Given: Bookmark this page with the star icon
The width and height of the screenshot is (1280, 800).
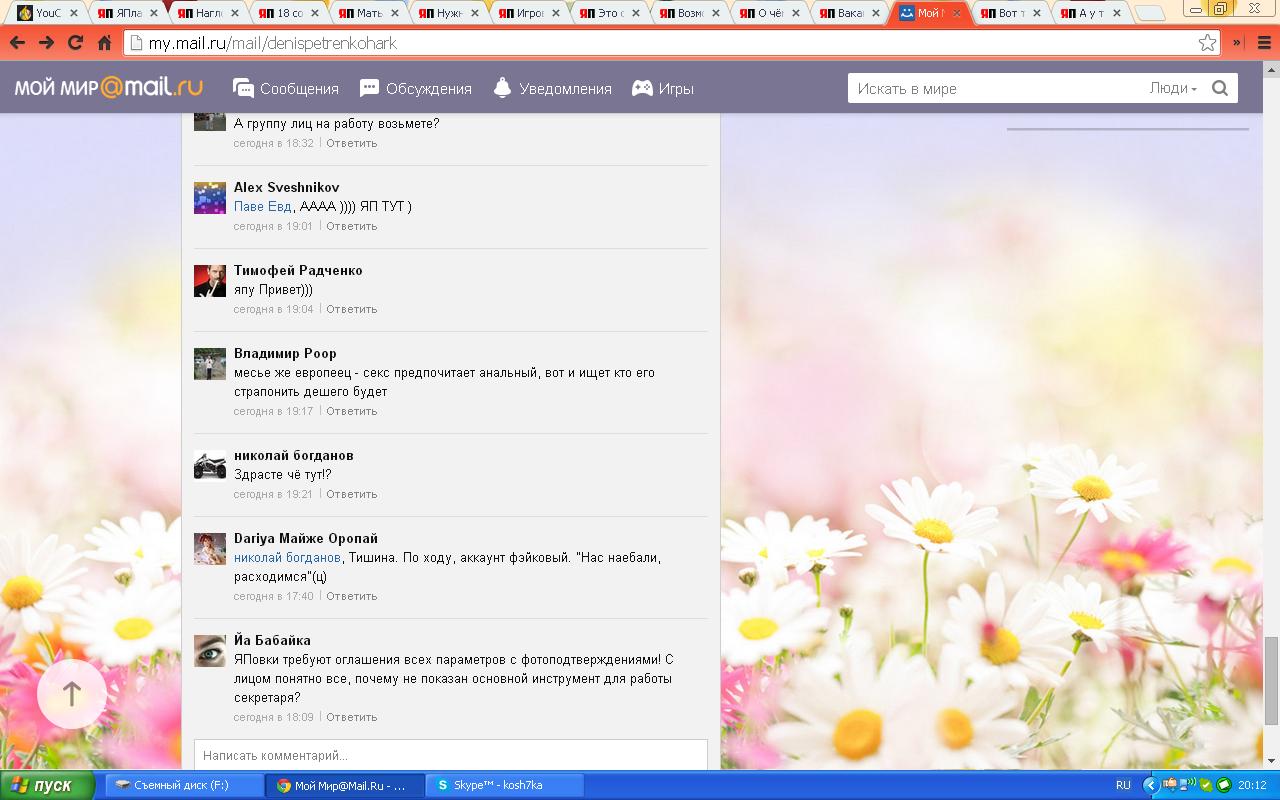Looking at the screenshot, I should [1207, 43].
